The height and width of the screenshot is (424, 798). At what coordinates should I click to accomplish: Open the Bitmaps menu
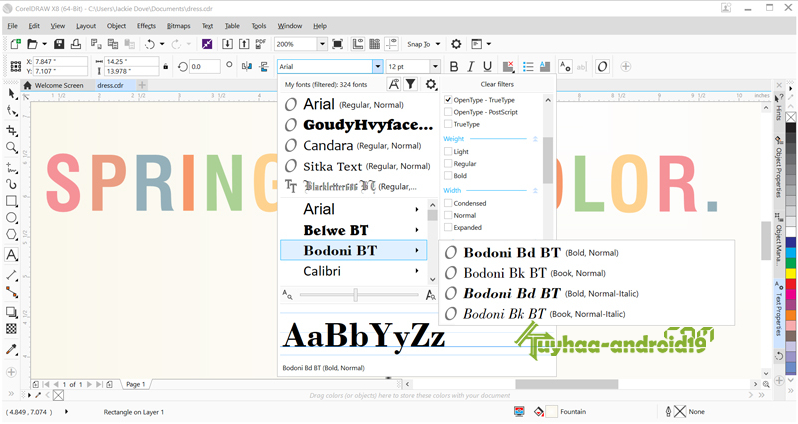click(x=179, y=26)
